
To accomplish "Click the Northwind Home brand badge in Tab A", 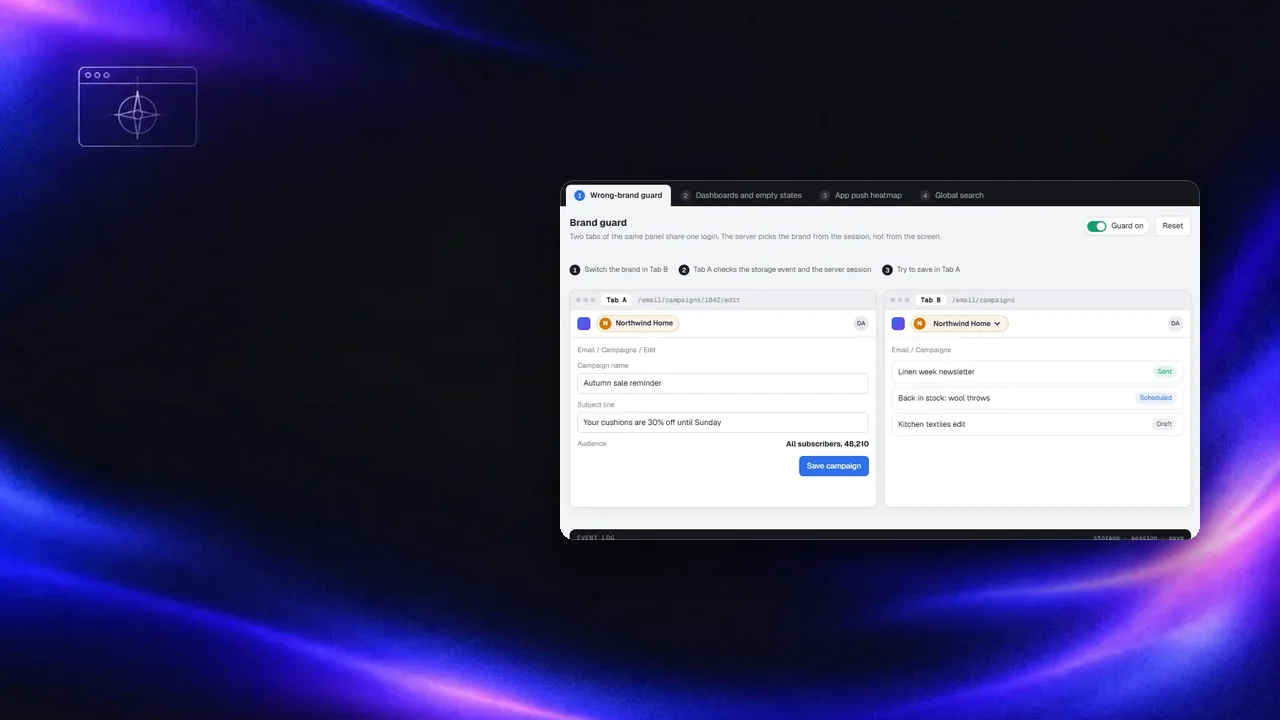I will click(638, 323).
